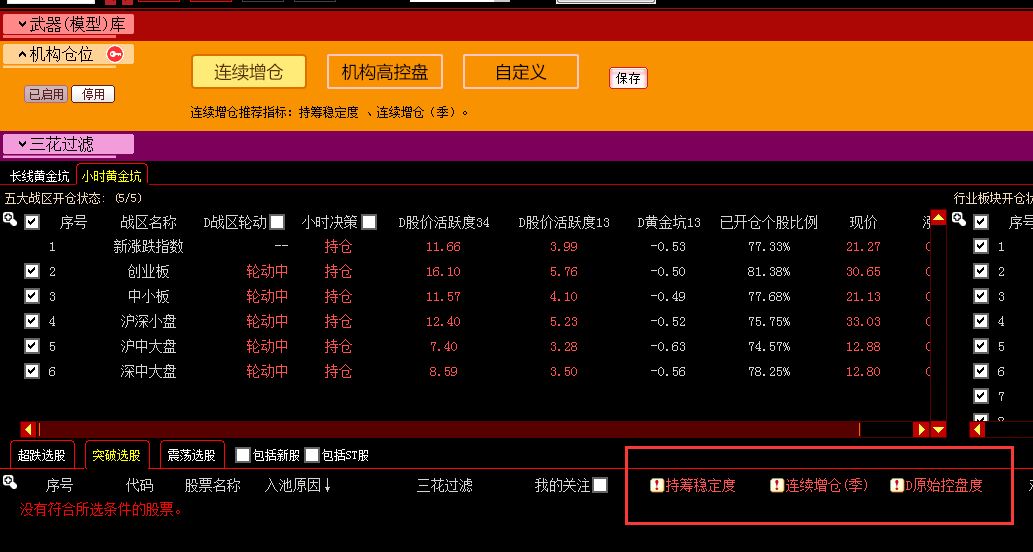The image size is (1033, 552).
Task: Click the magnifier icon in the stock list header
Action: 10,483
